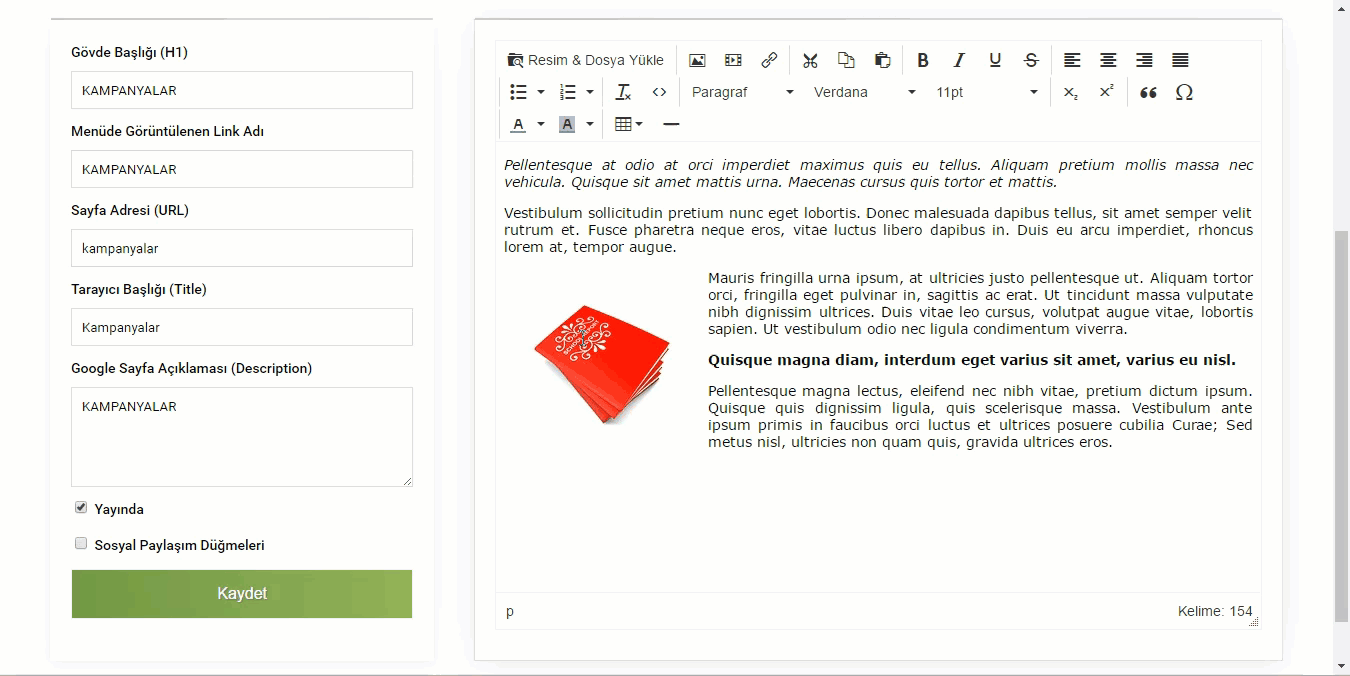Click the Bold formatting icon

point(923,60)
